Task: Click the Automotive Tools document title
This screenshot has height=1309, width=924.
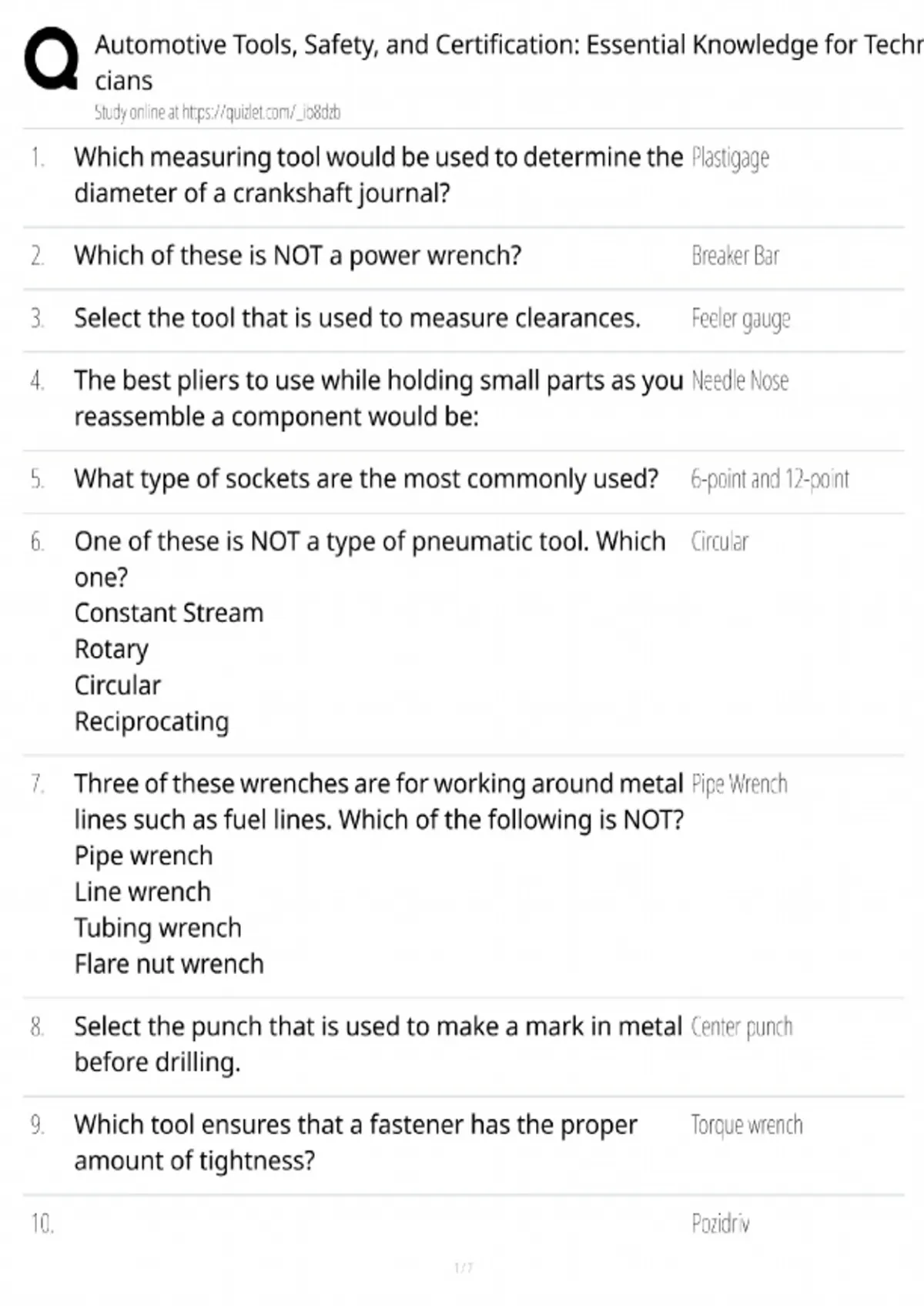Action: click(508, 62)
